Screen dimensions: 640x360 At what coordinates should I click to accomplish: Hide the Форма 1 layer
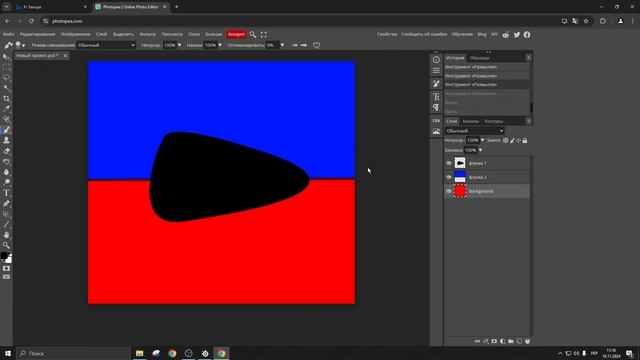tap(449, 163)
